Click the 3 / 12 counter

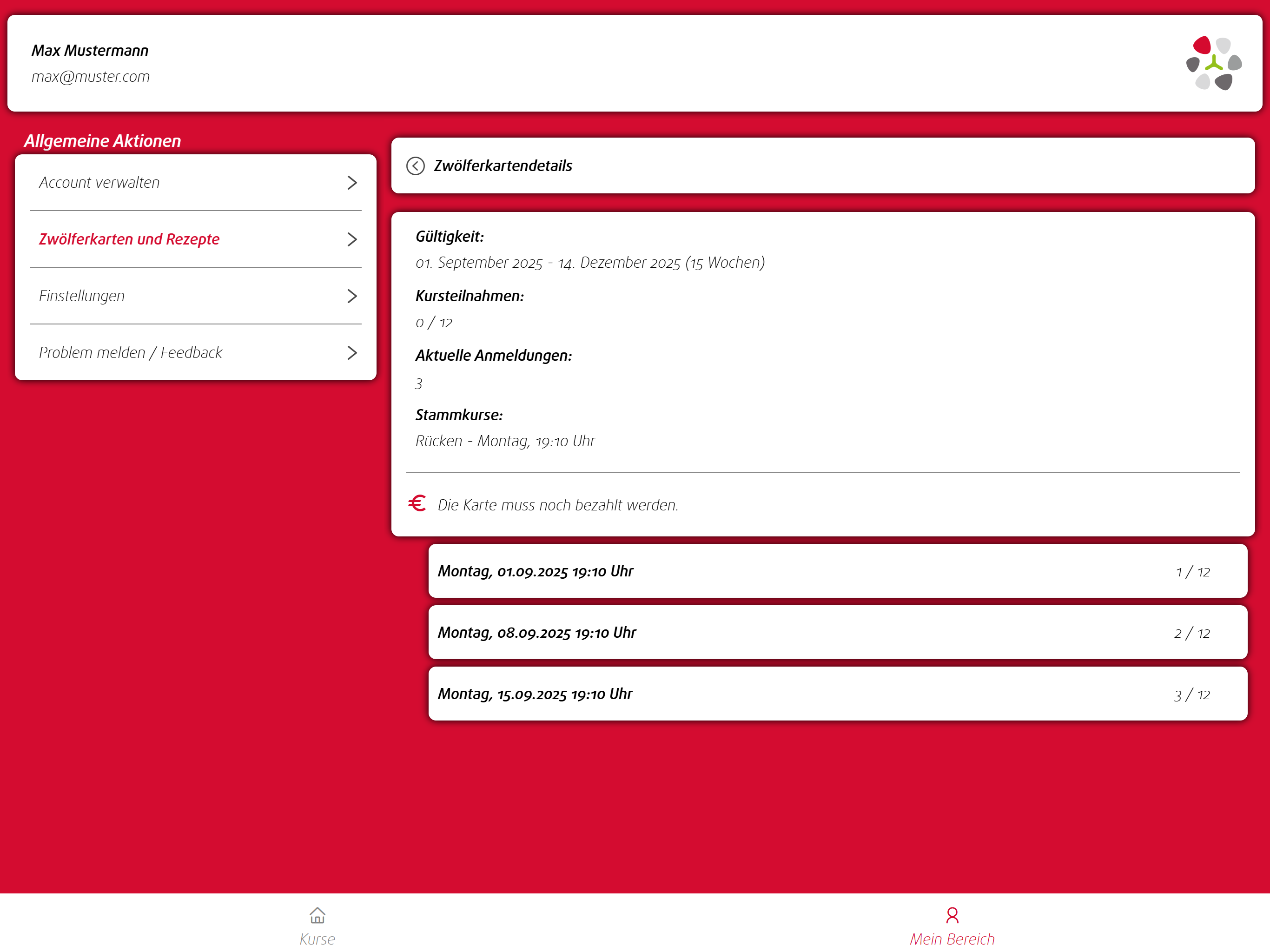(x=1192, y=695)
